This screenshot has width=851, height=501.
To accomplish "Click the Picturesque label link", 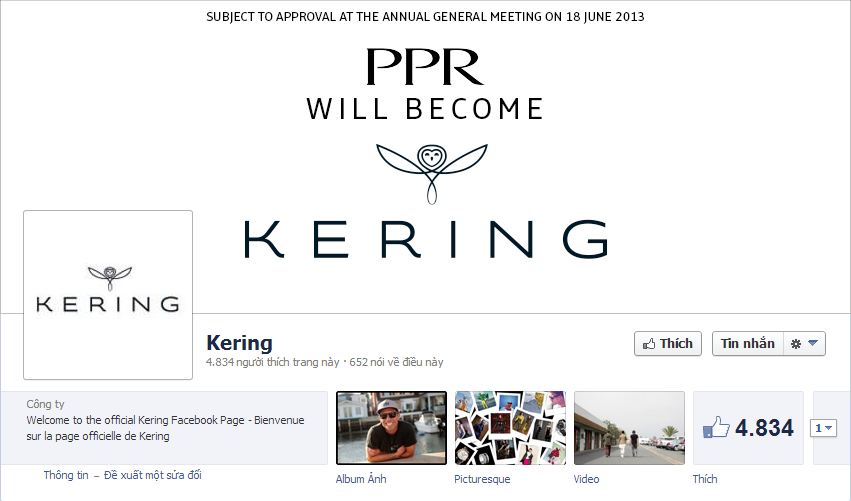I will point(482,479).
